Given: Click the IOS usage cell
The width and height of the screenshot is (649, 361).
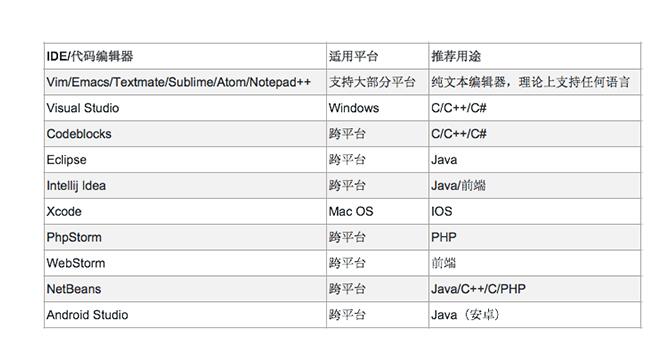Looking at the screenshot, I should pyautogui.click(x=535, y=212).
